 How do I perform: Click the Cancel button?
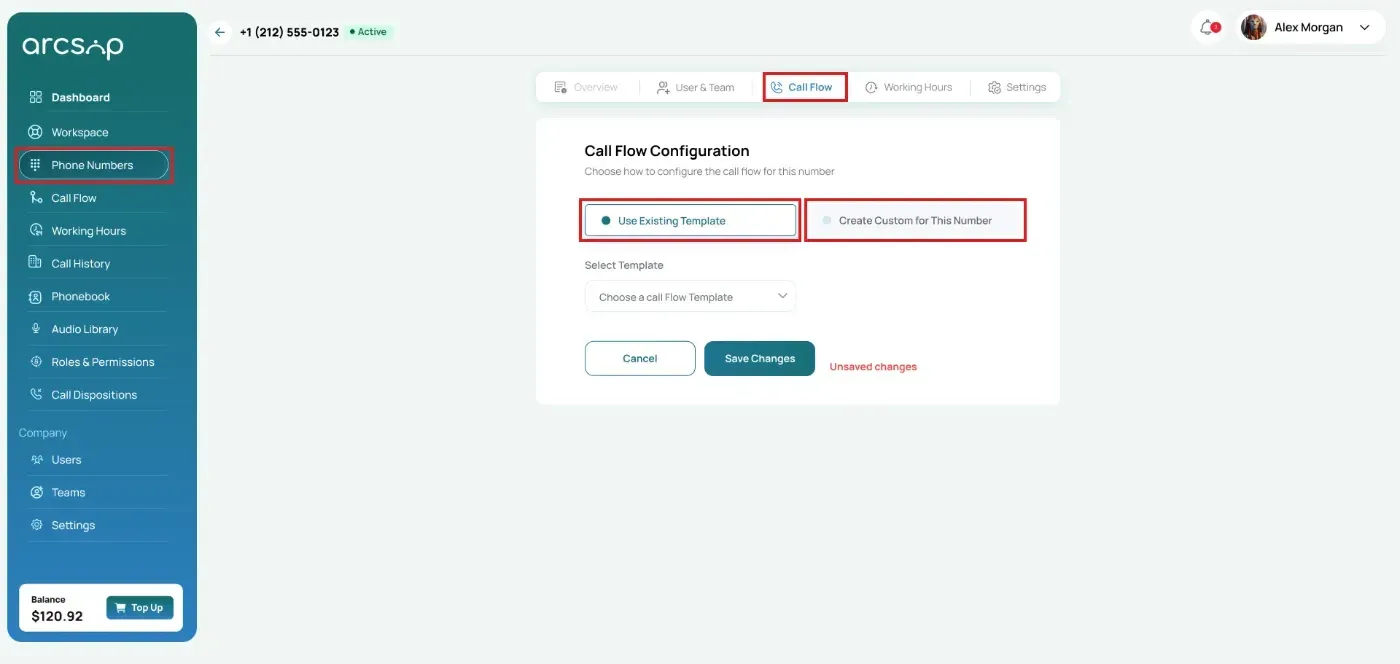point(640,358)
